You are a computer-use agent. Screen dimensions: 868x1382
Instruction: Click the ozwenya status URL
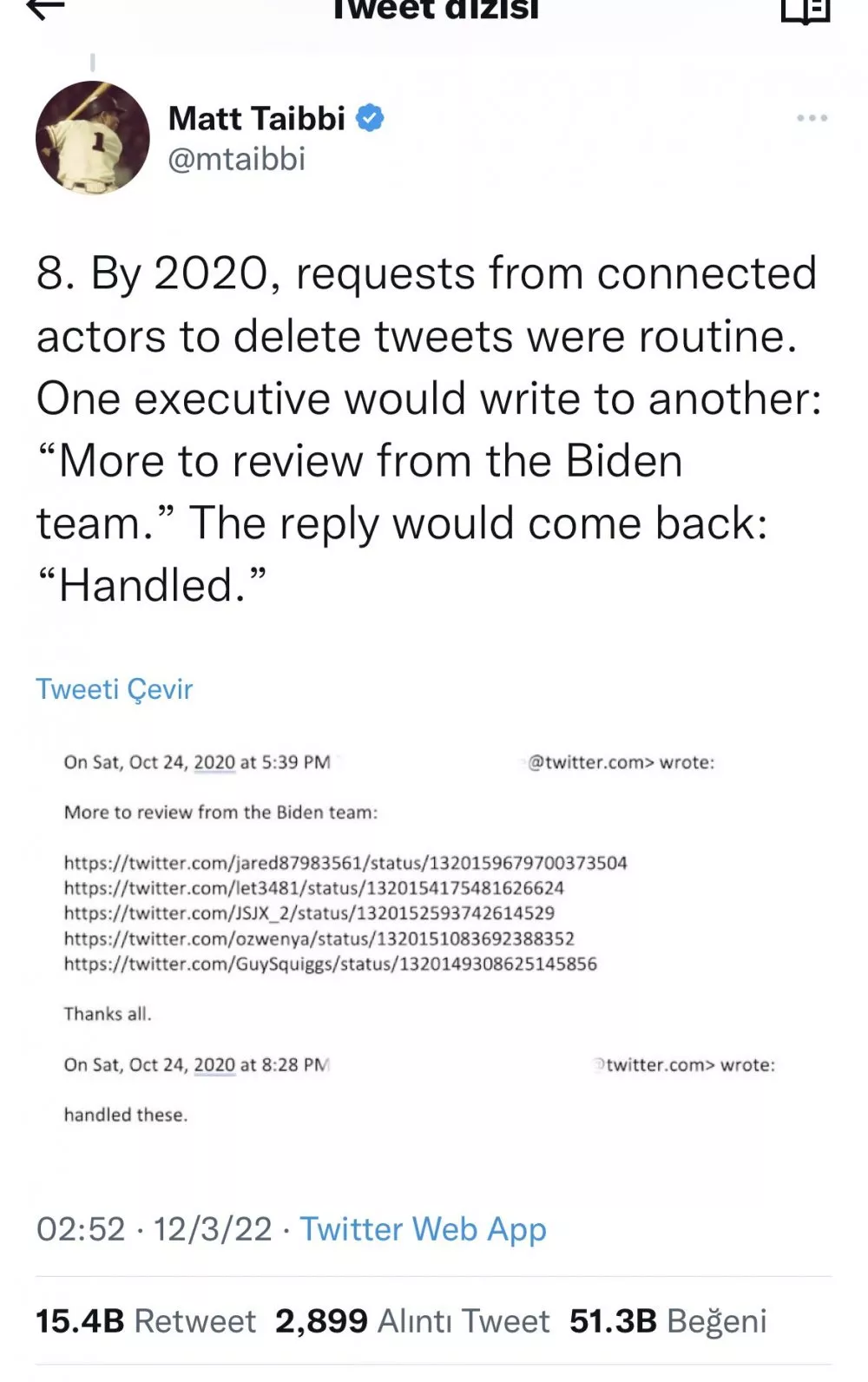(x=319, y=938)
